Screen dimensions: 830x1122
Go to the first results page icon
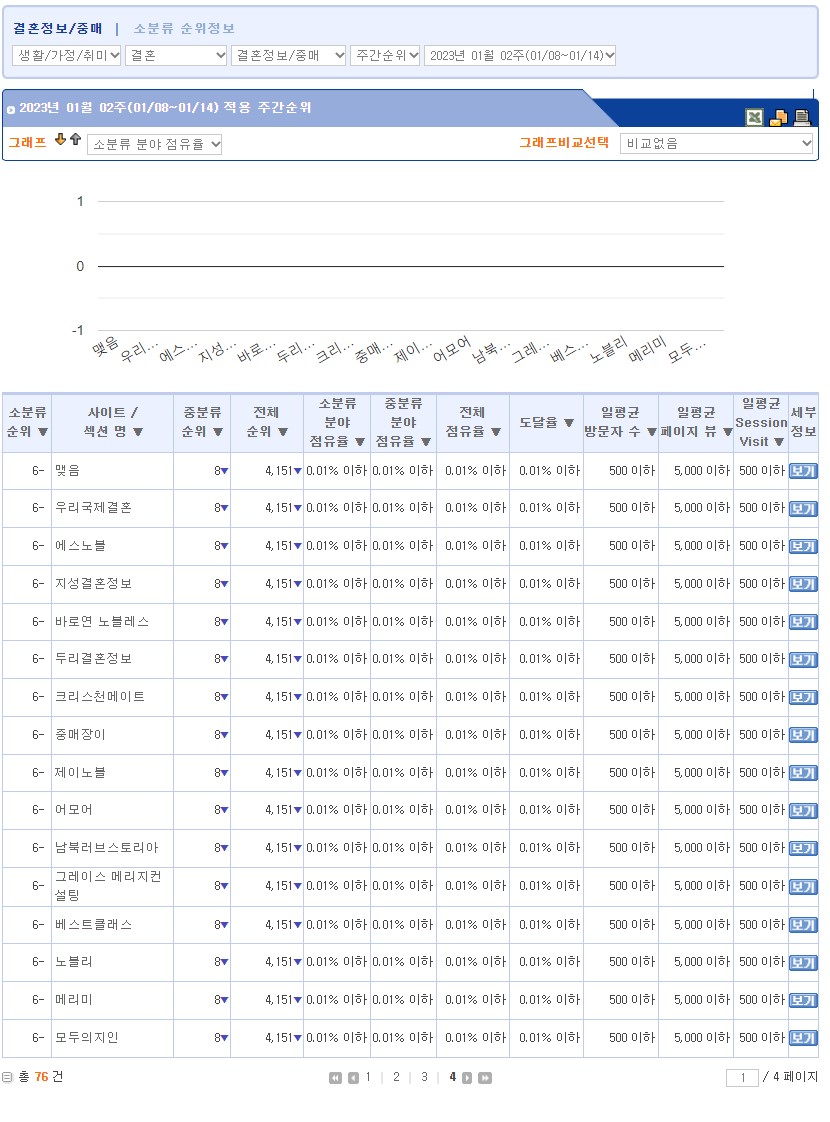click(335, 1078)
